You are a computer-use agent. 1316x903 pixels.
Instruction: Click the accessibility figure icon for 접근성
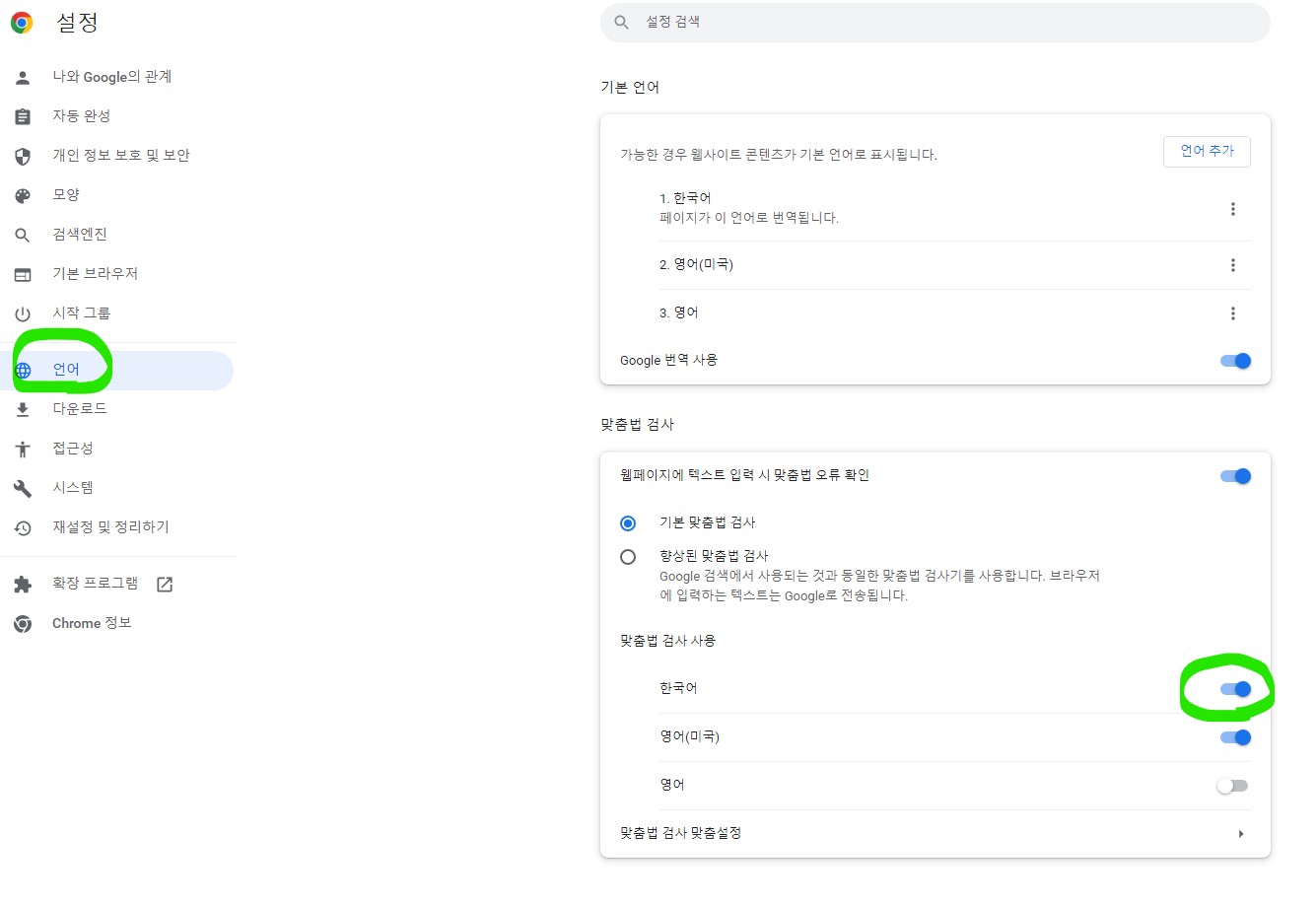point(23,449)
